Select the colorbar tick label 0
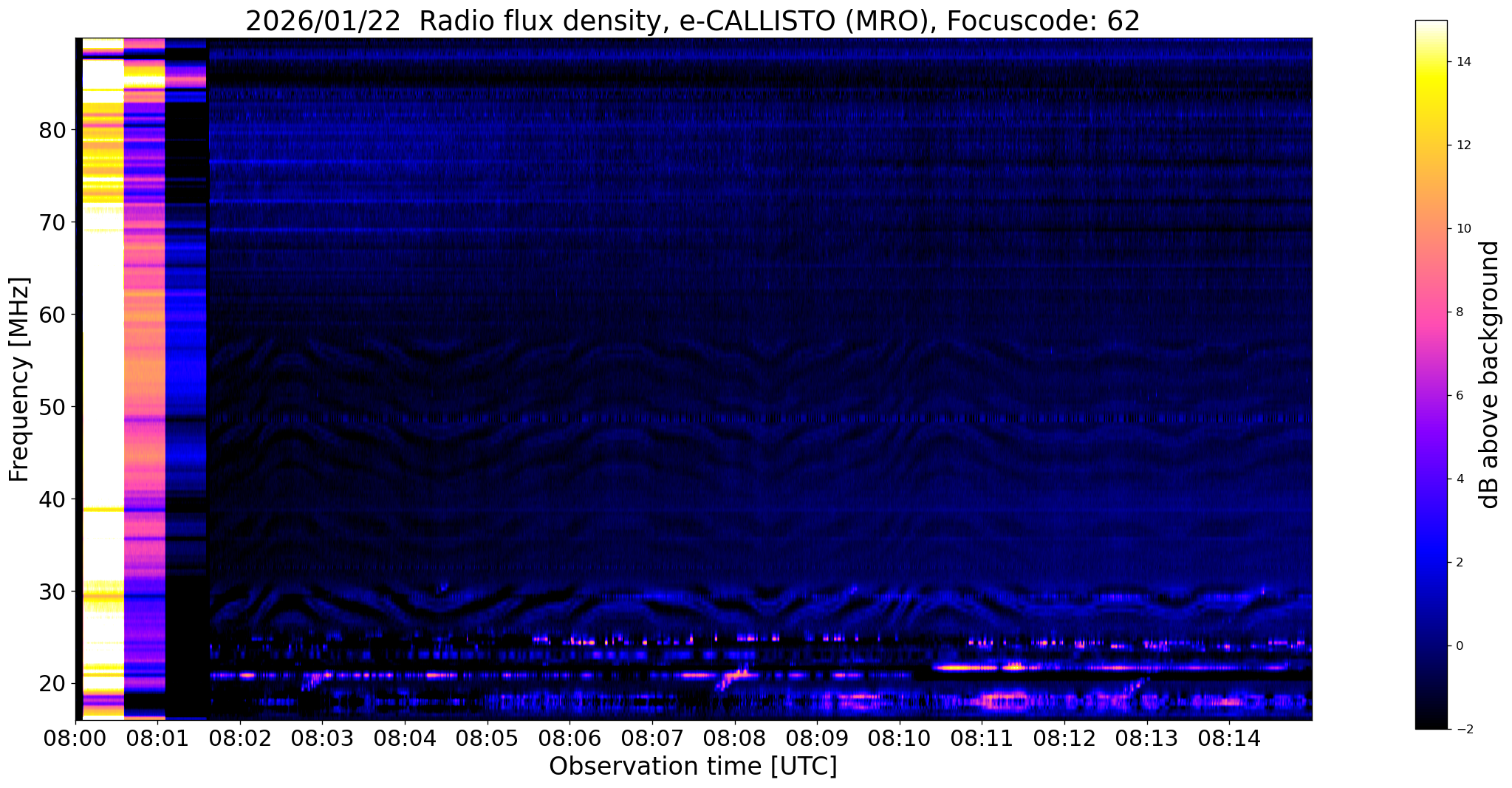Image resolution: width=1512 pixels, height=788 pixels. coord(1459,646)
